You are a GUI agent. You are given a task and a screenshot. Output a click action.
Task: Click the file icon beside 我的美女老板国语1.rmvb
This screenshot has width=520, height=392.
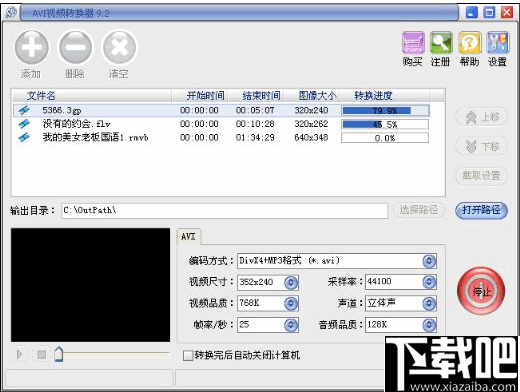[24, 137]
